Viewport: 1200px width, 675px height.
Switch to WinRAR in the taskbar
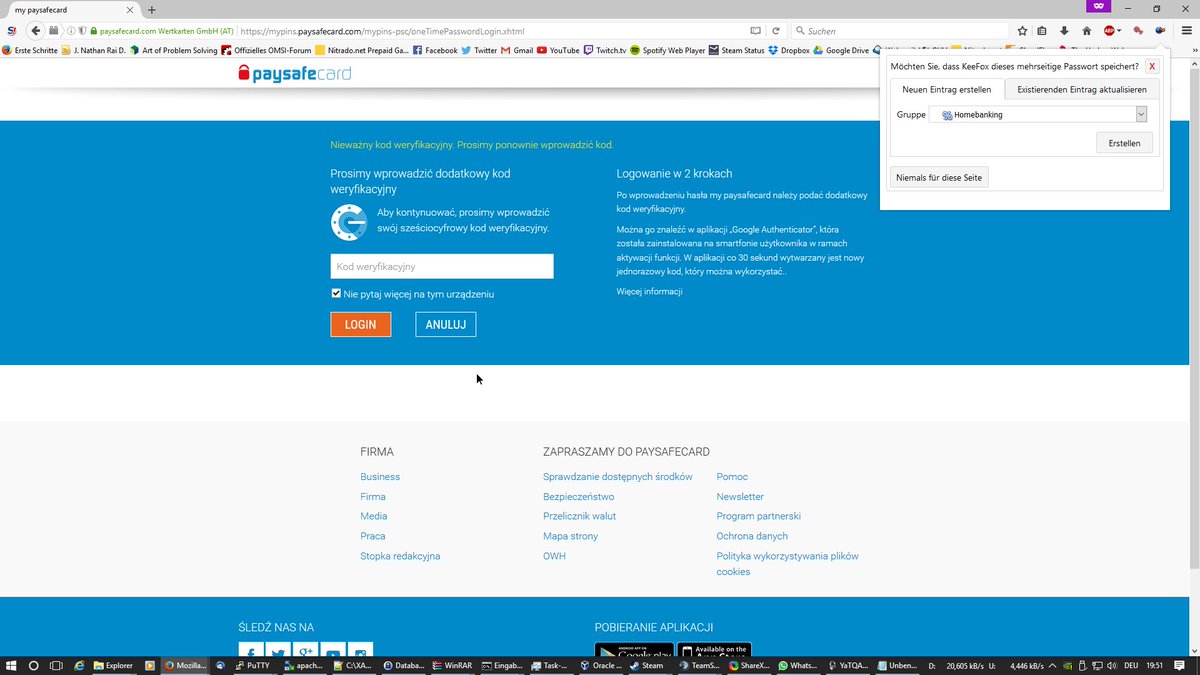(x=451, y=665)
